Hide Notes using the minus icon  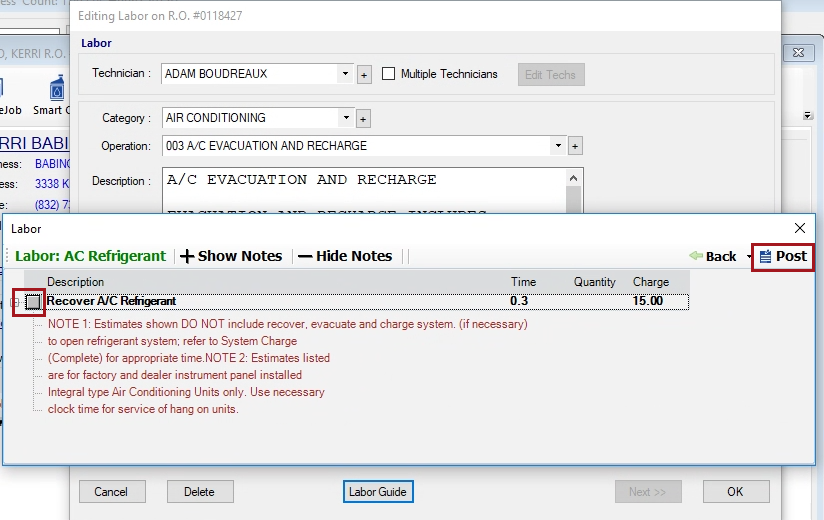click(x=345, y=256)
